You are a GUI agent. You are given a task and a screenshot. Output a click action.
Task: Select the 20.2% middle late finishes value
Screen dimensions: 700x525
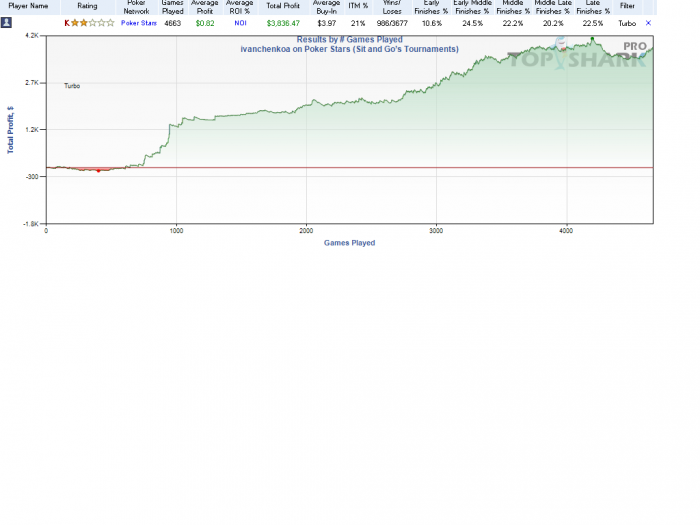click(553, 23)
